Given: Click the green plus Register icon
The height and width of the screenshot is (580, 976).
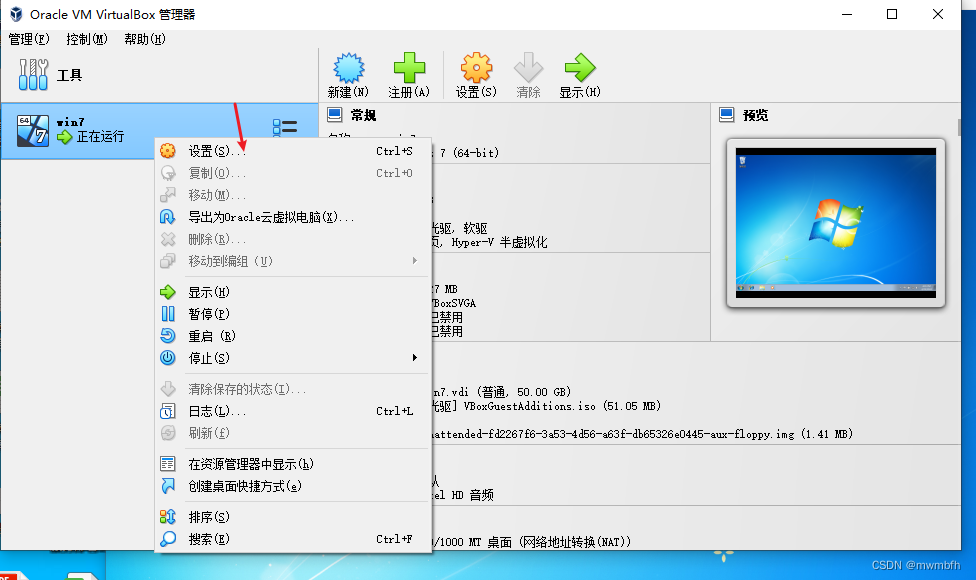Looking at the screenshot, I should (409, 67).
